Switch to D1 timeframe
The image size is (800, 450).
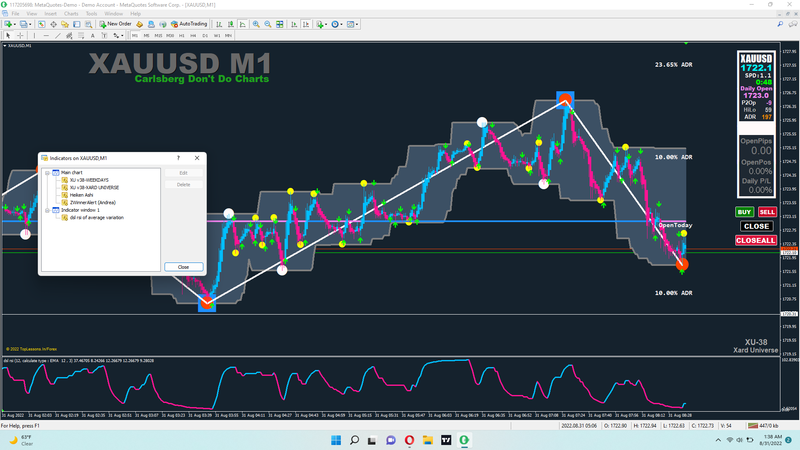click(205, 36)
